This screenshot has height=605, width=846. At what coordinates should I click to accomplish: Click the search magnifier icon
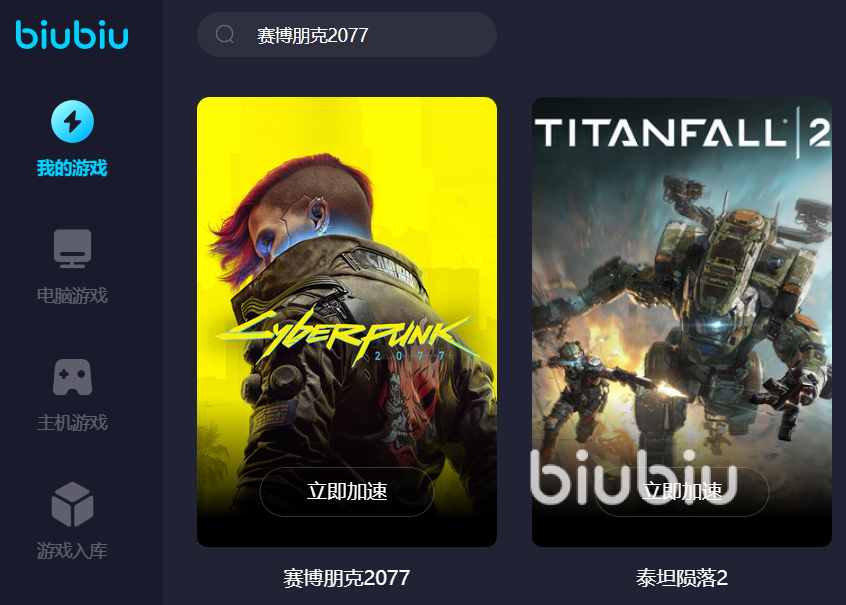click(x=224, y=35)
